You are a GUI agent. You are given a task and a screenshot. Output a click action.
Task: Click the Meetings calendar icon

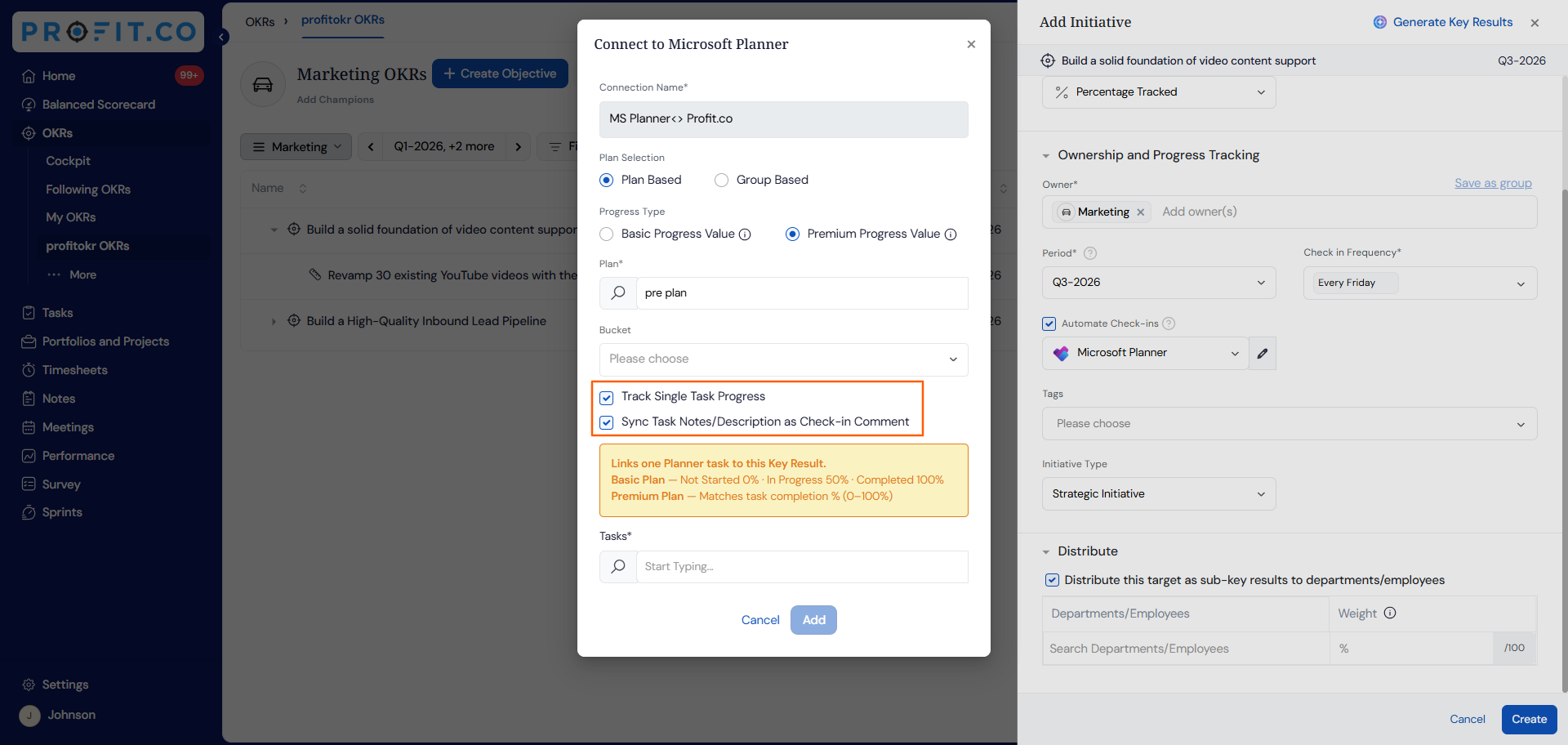(29, 427)
